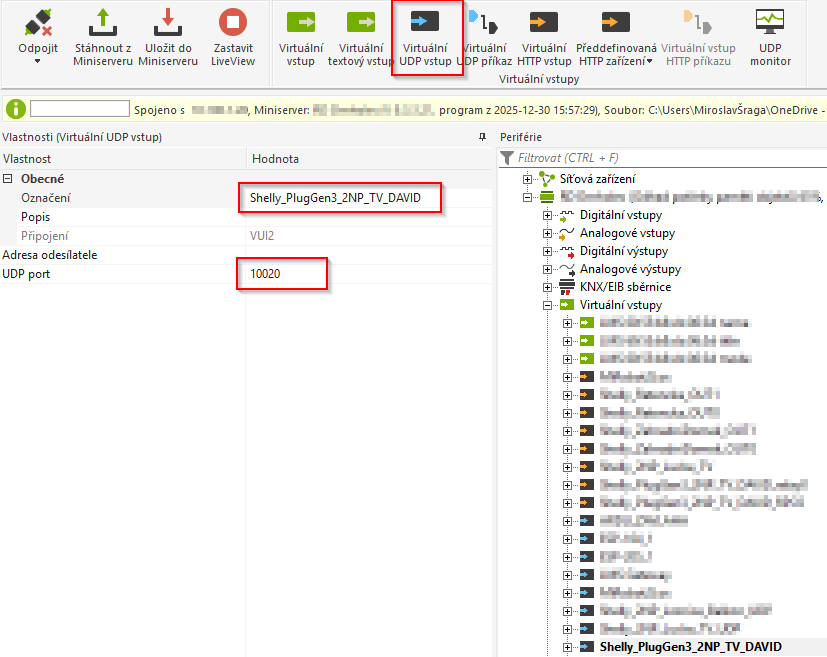Add a Virtuální vstup input
The image size is (827, 657).
tap(300, 23)
